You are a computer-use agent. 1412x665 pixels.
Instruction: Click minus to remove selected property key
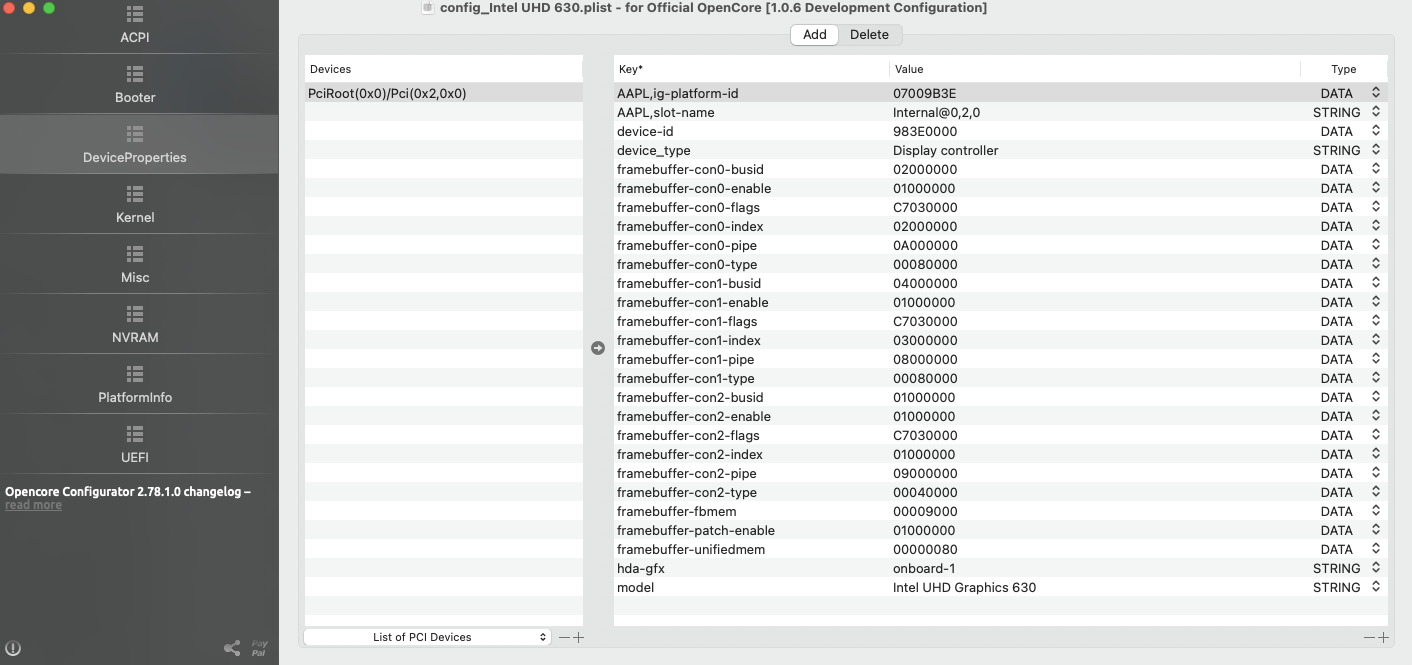click(1369, 637)
